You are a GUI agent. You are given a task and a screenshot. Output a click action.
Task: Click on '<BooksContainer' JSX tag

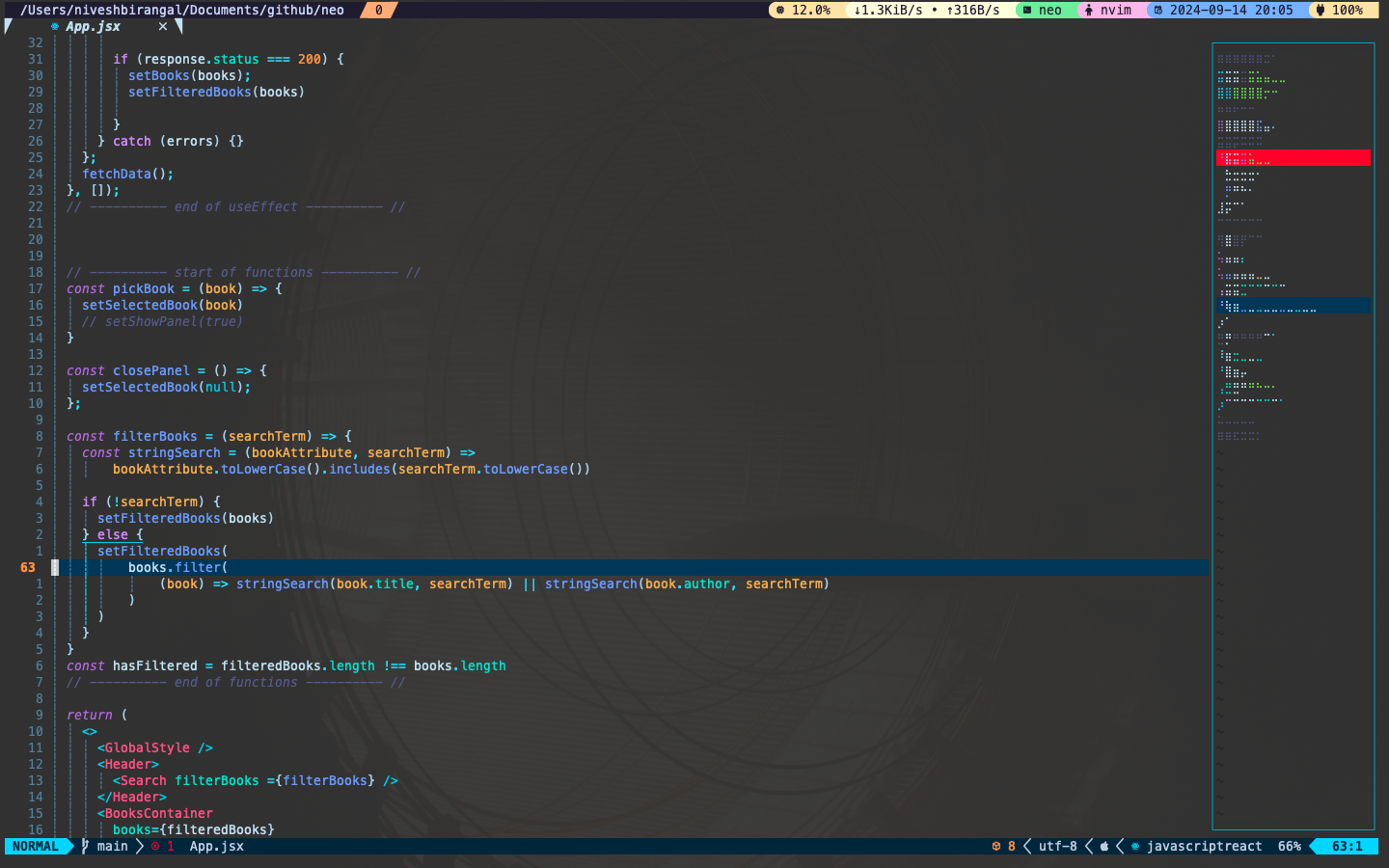155,814
